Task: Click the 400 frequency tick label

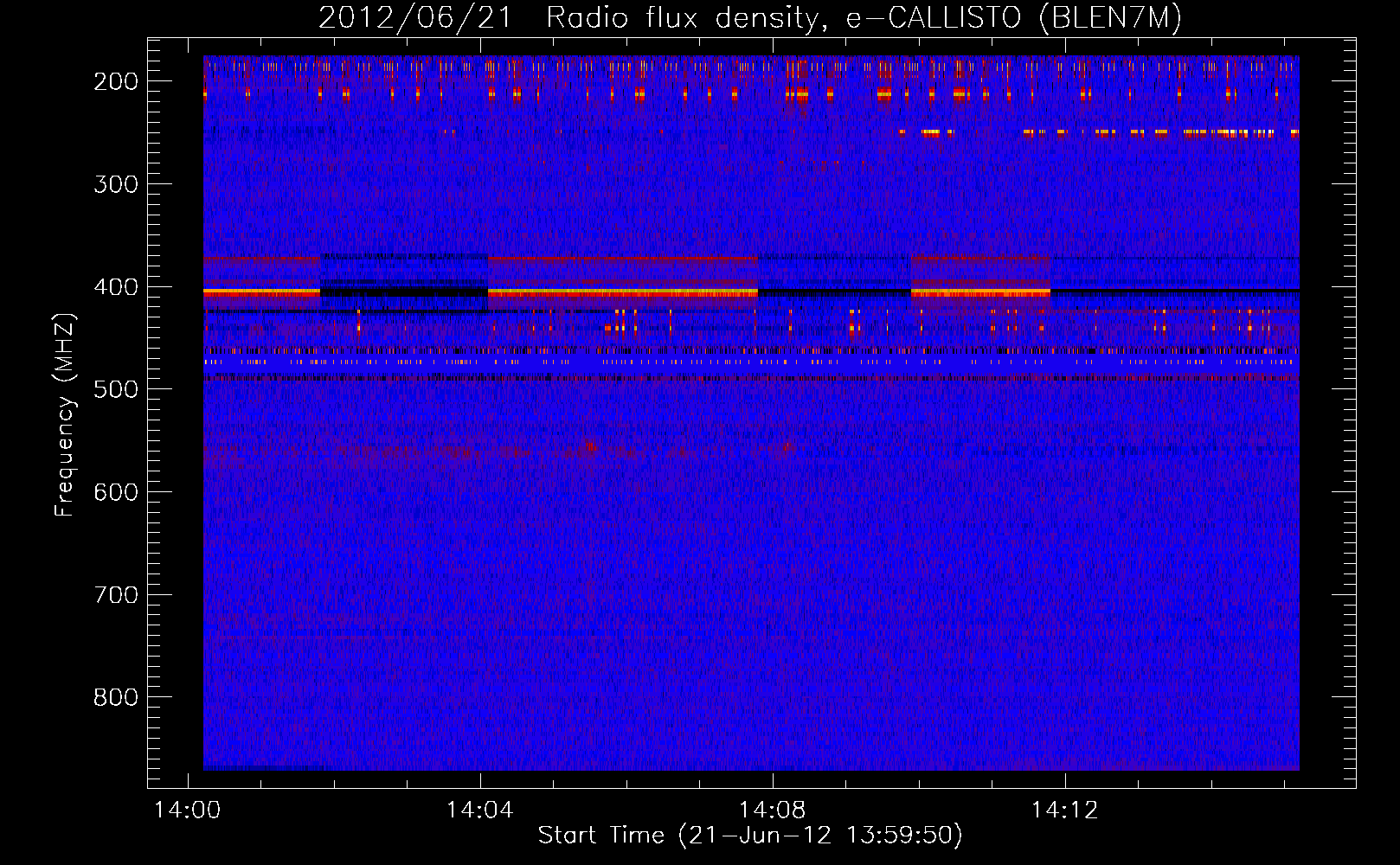Action: click(x=116, y=287)
